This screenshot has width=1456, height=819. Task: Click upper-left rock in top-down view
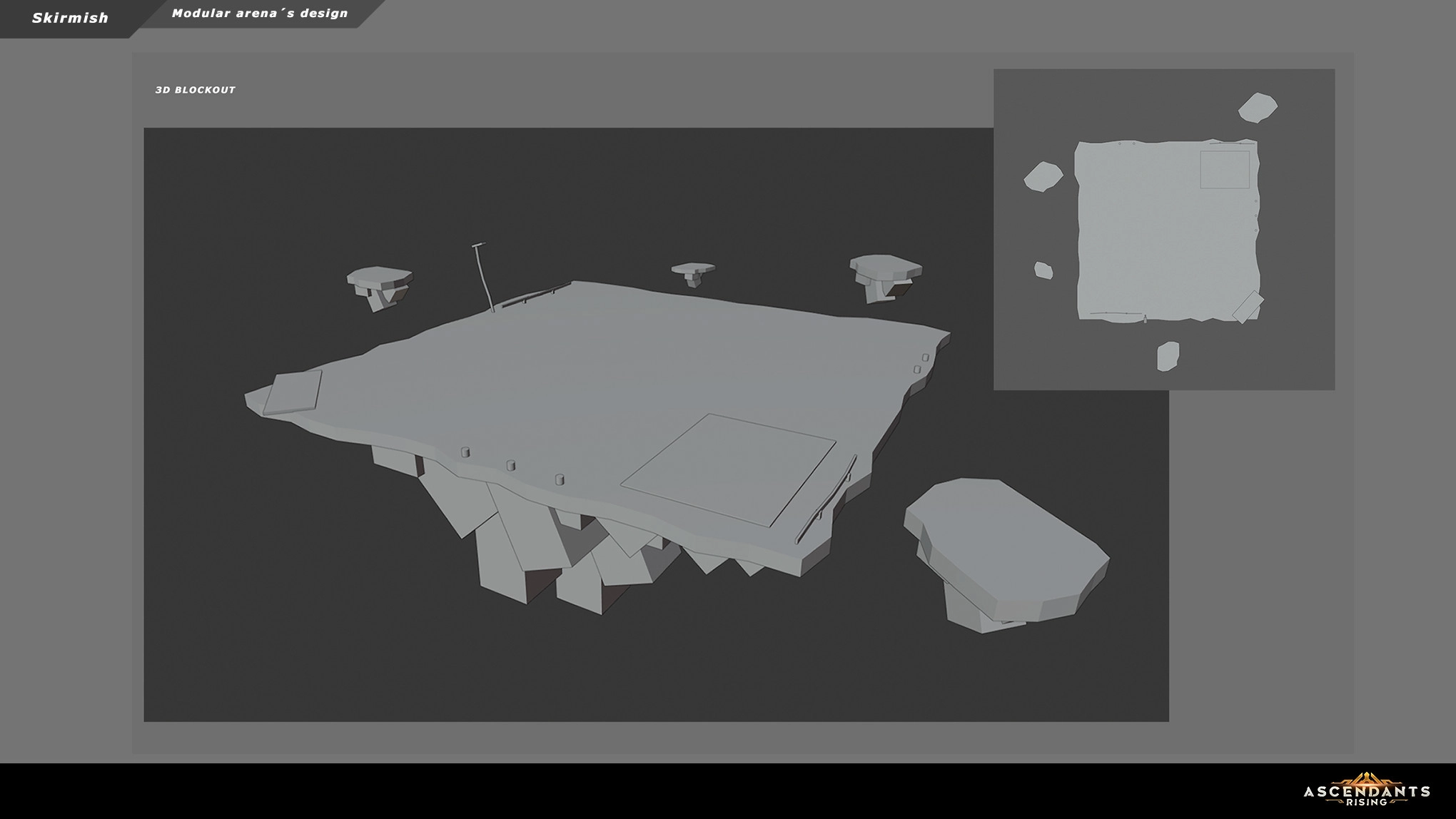tap(1043, 176)
